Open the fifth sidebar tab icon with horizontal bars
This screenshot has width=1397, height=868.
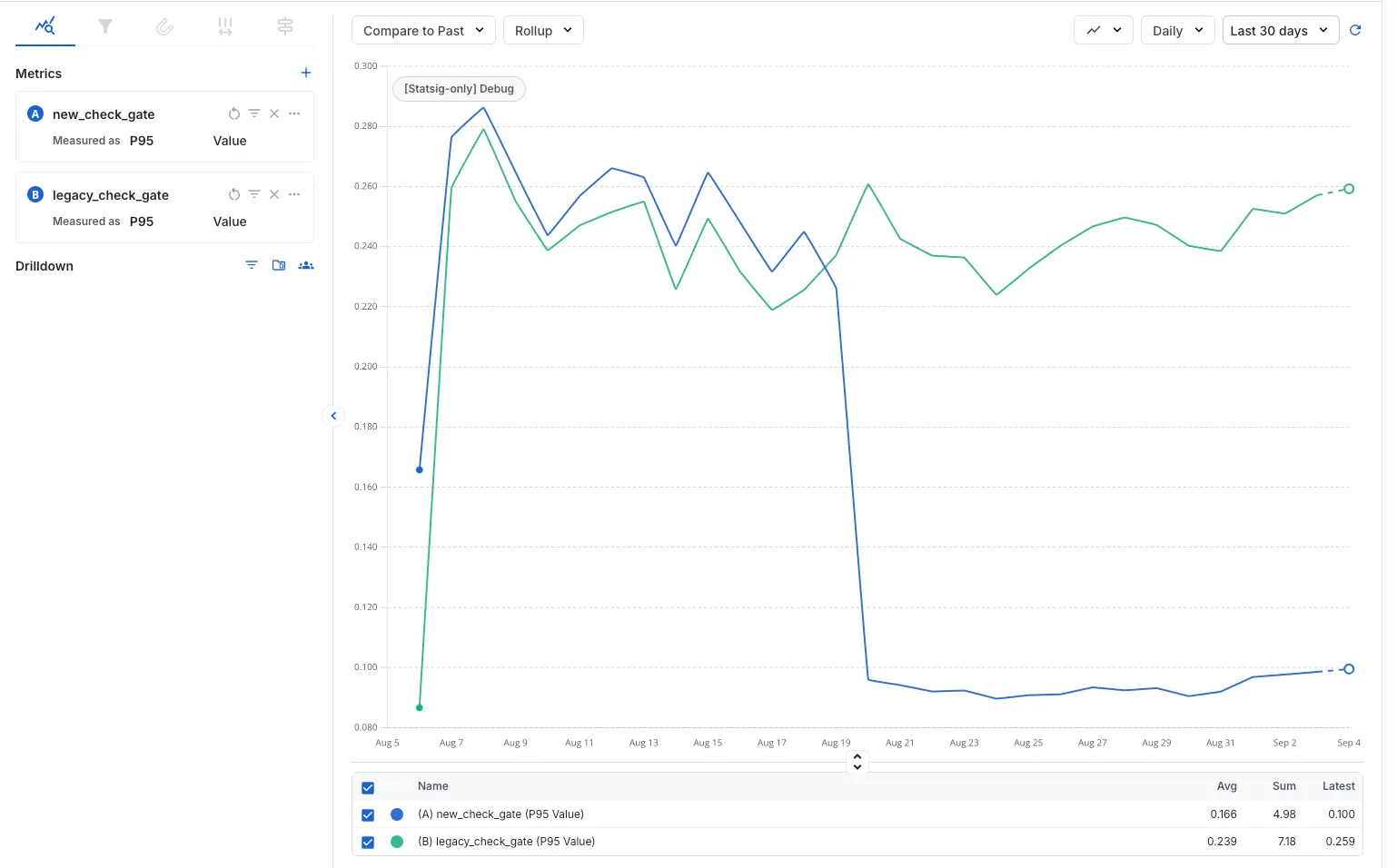coord(285,26)
